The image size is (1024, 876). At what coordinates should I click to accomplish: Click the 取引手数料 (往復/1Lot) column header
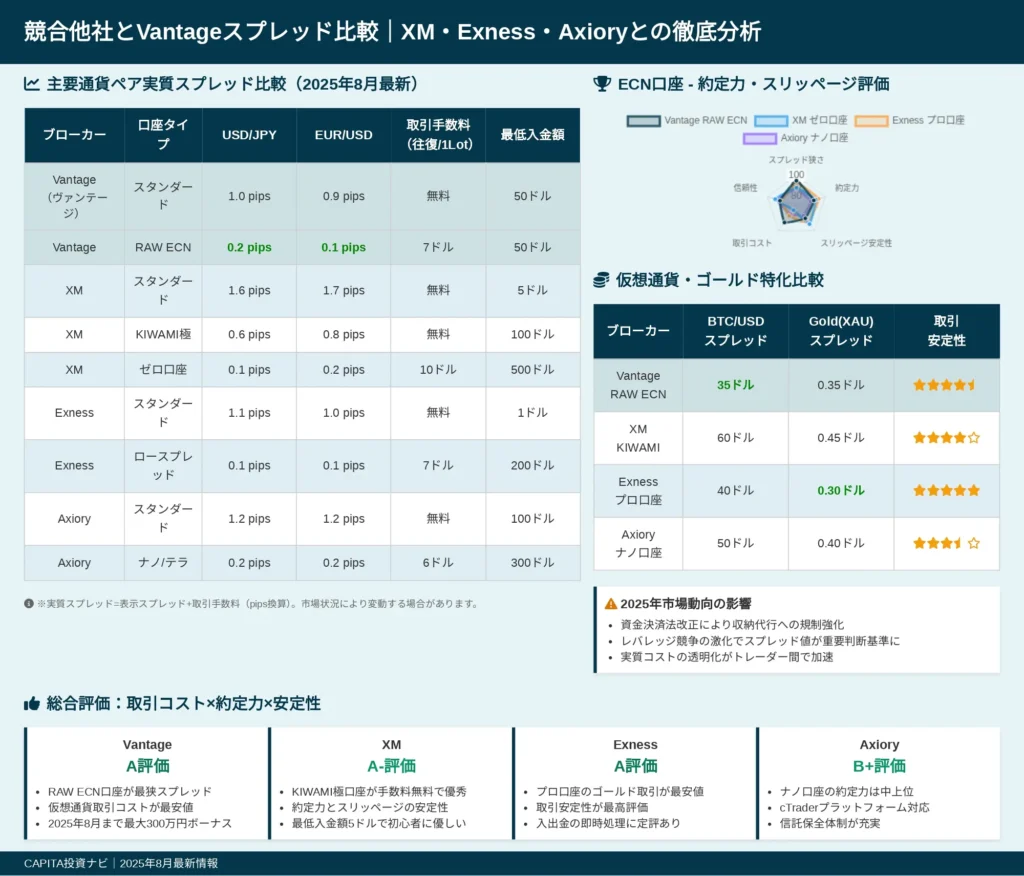(x=438, y=135)
